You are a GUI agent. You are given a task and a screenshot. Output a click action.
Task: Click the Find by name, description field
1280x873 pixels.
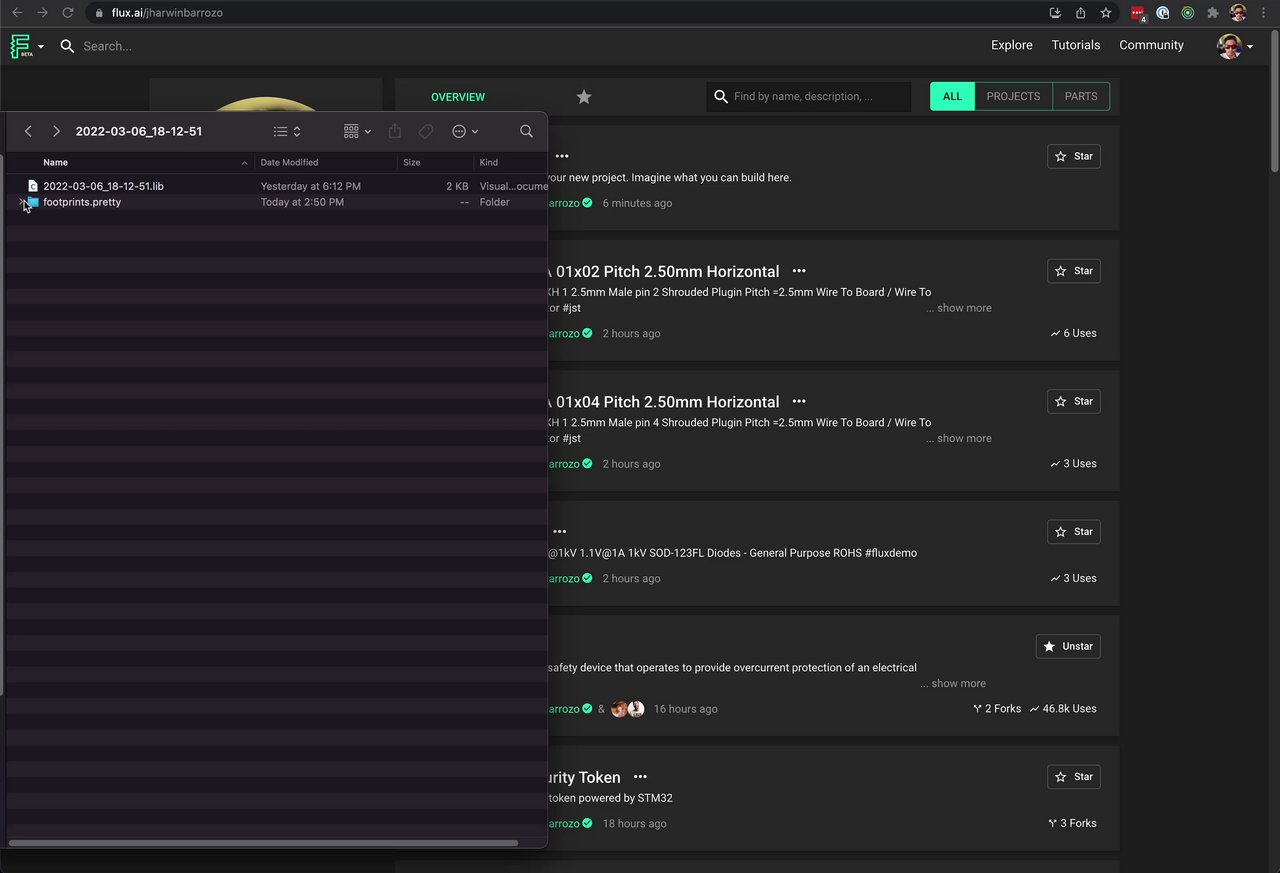point(809,96)
